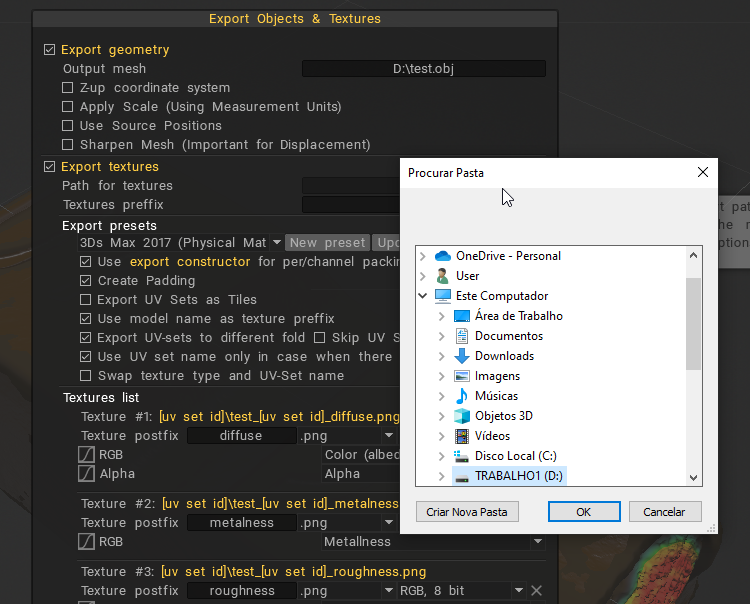Viewport: 750px width, 604px height.
Task: Remove roughness texture with the X icon
Action: point(536,591)
